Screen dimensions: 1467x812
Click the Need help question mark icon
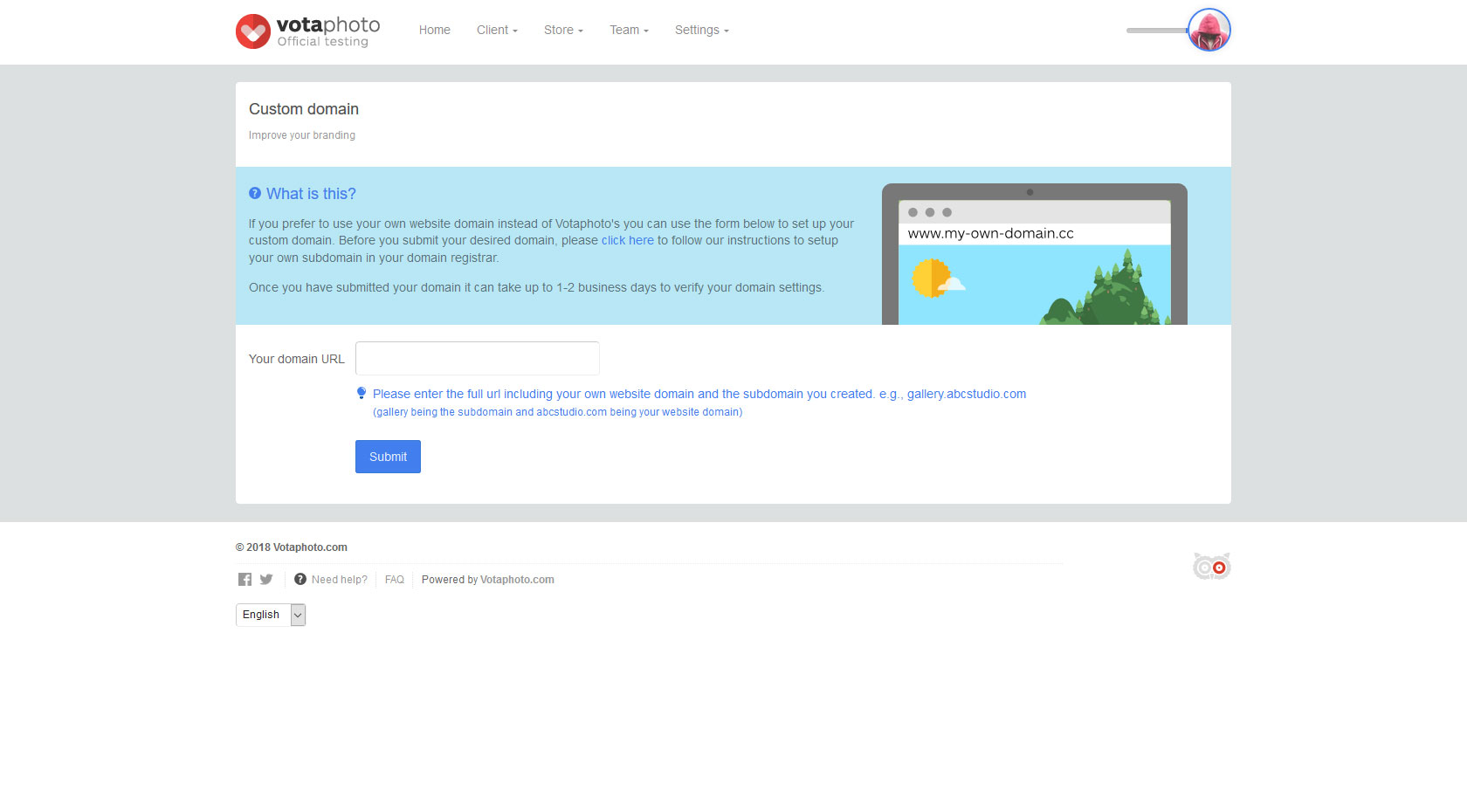300,579
